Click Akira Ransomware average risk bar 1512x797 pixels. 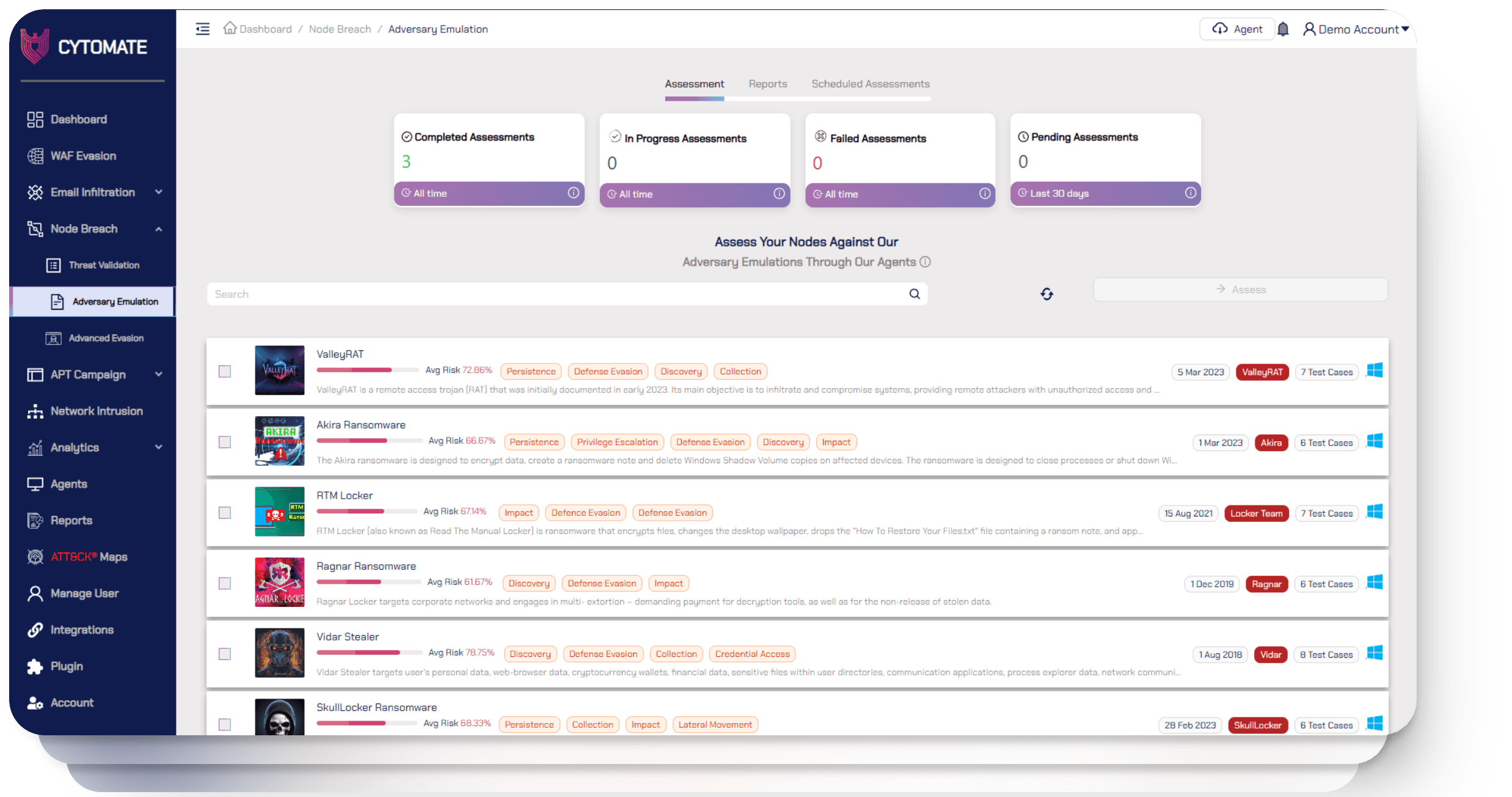[x=369, y=441]
